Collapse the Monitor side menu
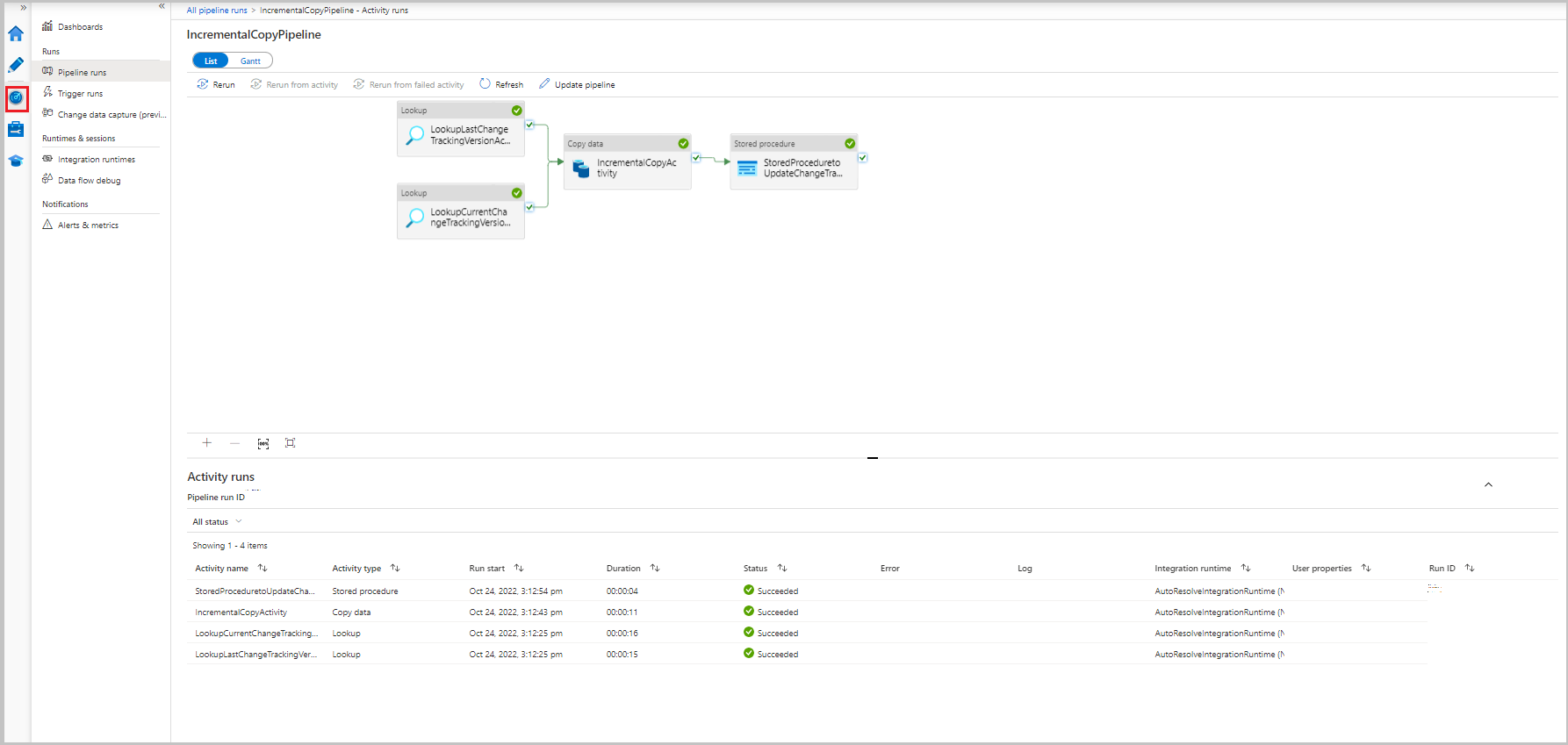1568x745 pixels. [162, 6]
